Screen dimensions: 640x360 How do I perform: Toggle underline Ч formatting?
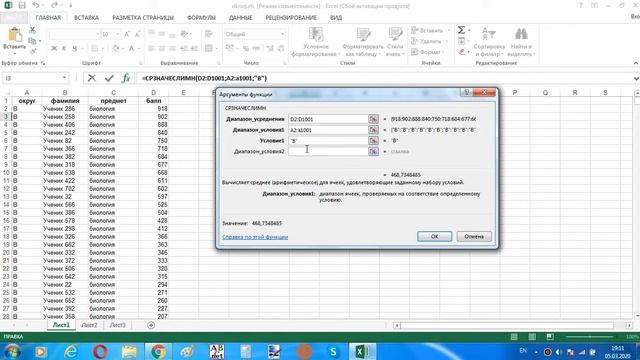(x=74, y=49)
